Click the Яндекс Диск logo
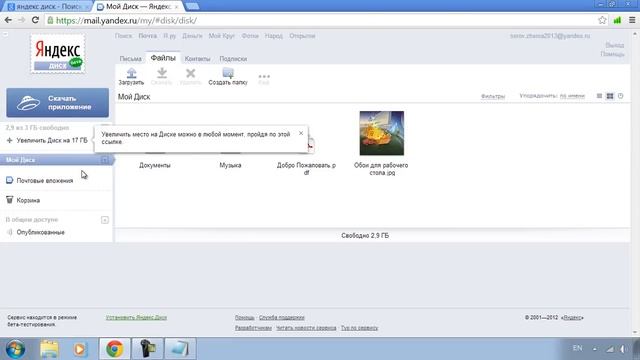640x360 pixels. [58, 53]
